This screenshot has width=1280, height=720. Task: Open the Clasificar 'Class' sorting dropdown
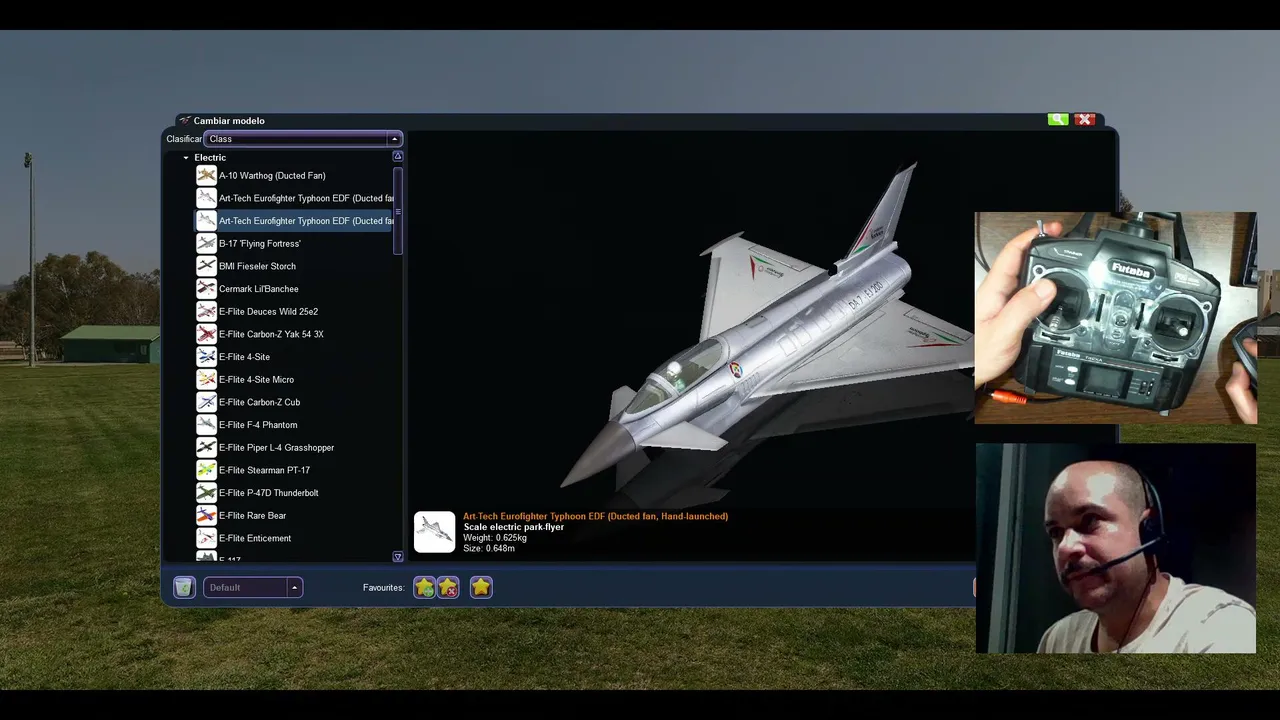[303, 139]
